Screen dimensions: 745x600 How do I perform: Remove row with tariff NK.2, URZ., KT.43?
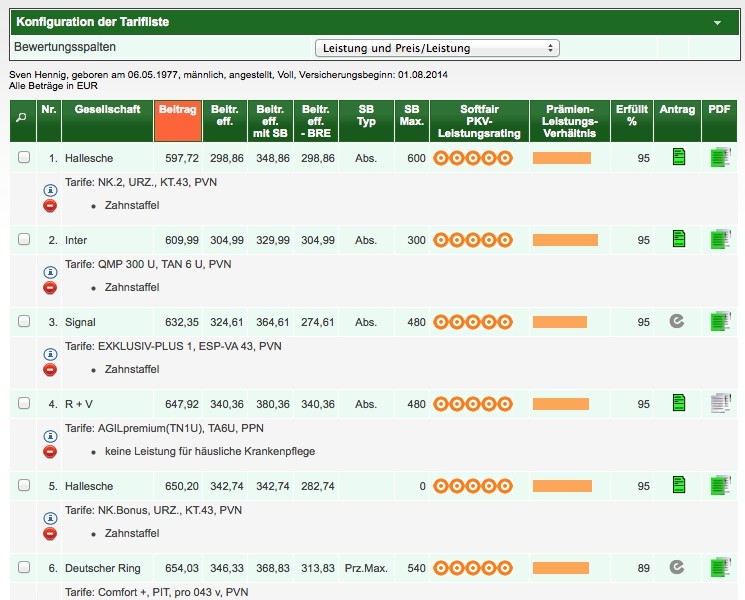[x=50, y=206]
